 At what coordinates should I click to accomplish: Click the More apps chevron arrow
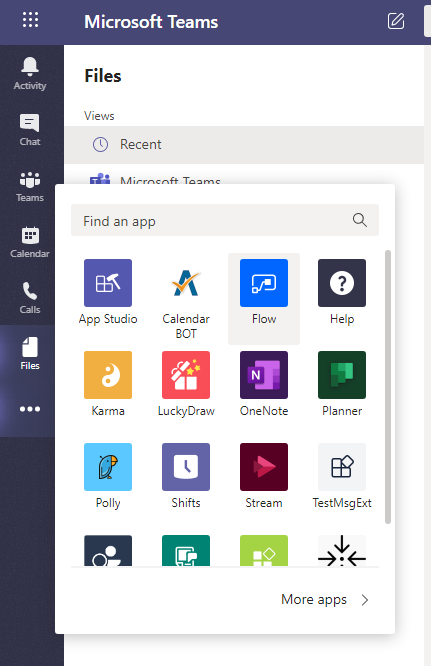[x=365, y=600]
